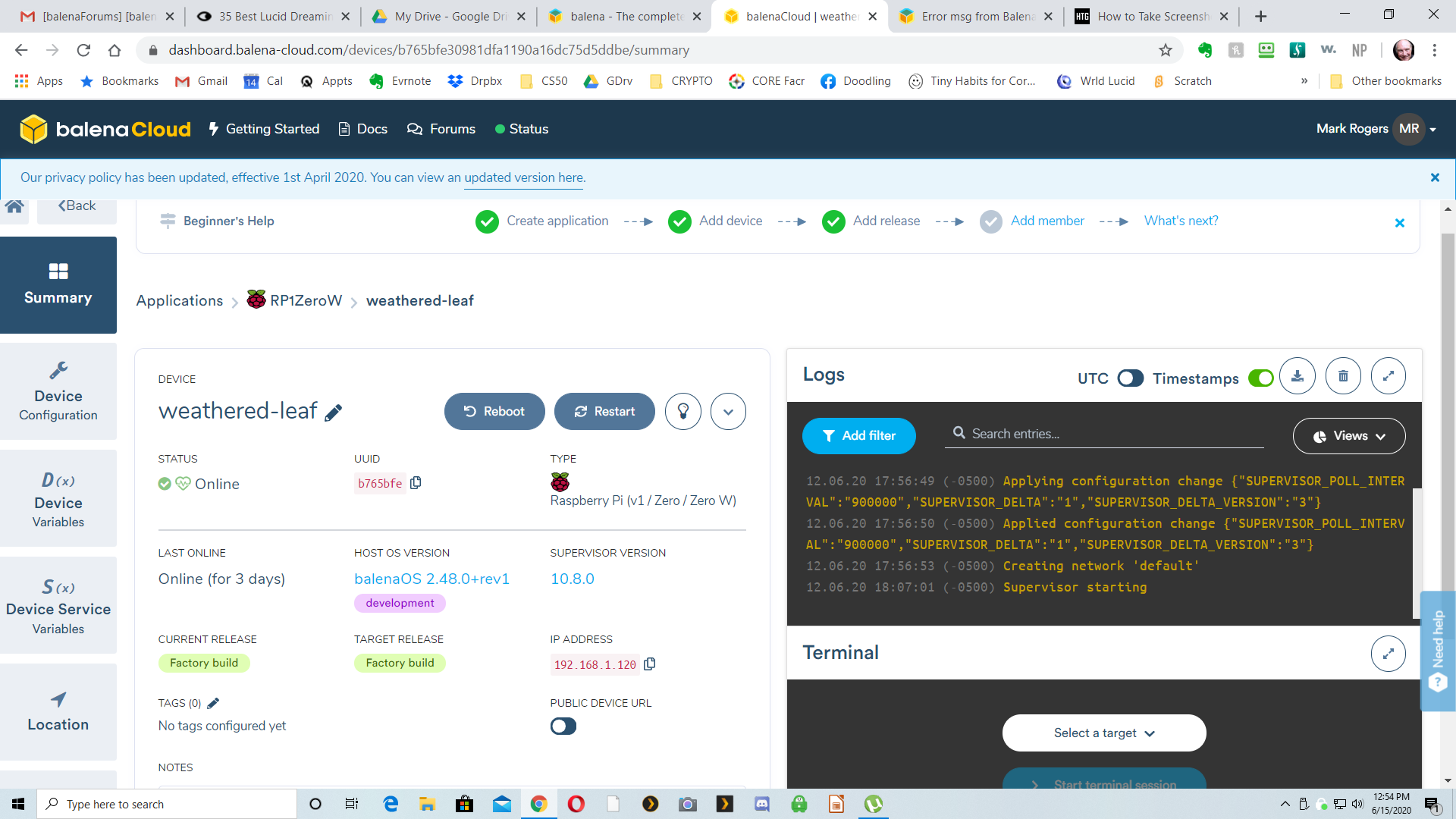1456x819 pixels.
Task: Expand the Terminal panel to fullscreen
Action: 1389,654
